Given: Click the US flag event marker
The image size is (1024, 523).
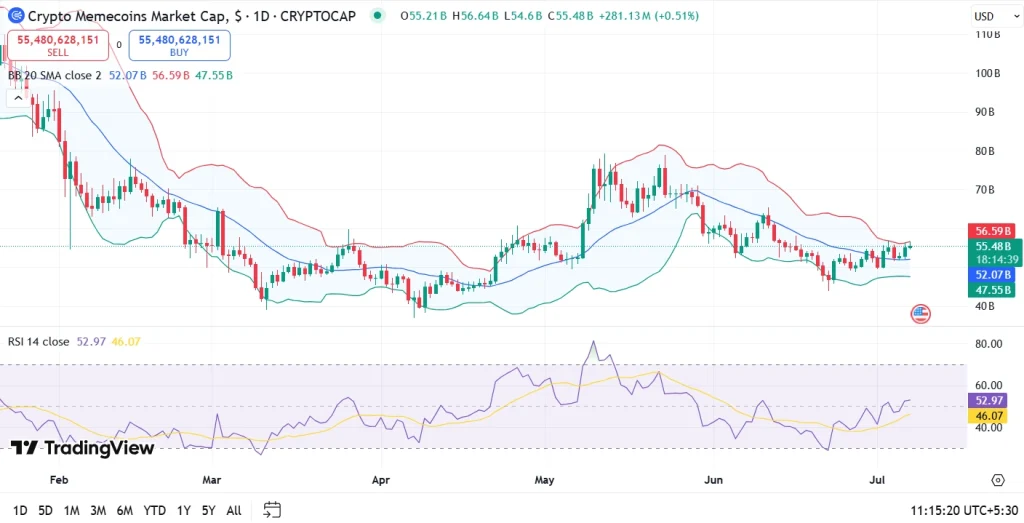Looking at the screenshot, I should pyautogui.click(x=920, y=314).
